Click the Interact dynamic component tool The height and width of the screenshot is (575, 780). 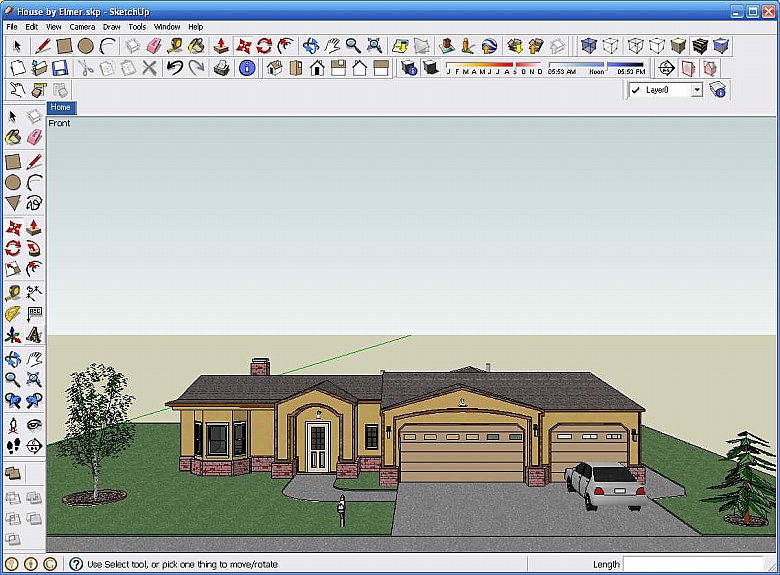(17, 90)
